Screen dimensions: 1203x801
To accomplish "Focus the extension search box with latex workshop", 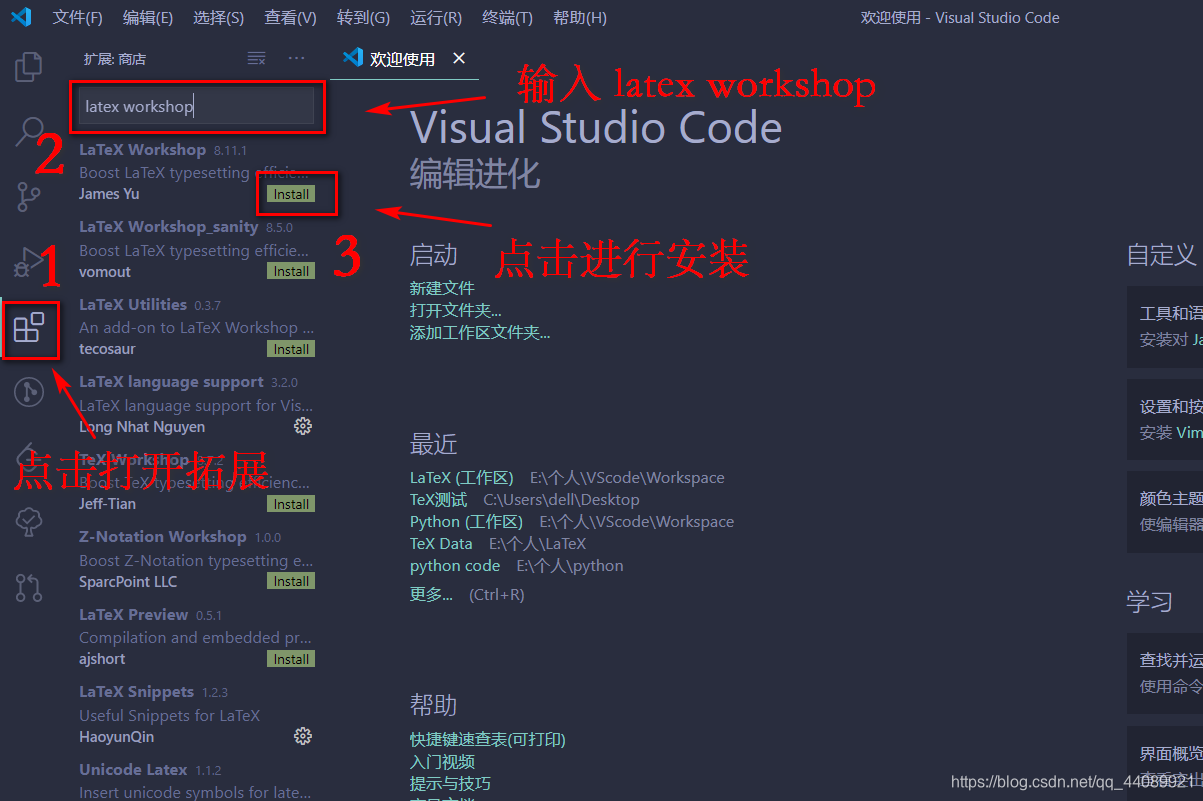I will 196,106.
